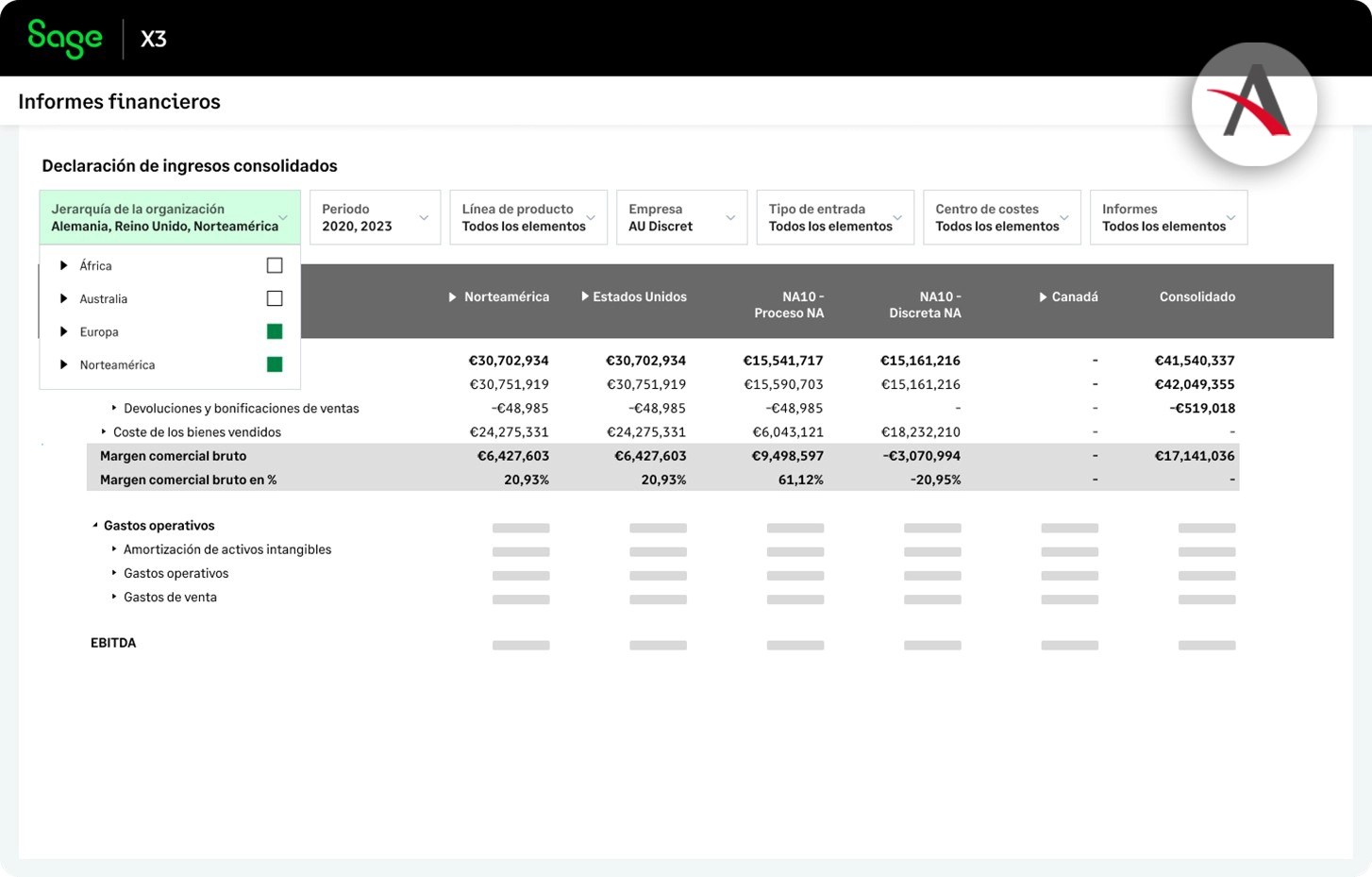Enable the Australia checkbox

coord(275,299)
